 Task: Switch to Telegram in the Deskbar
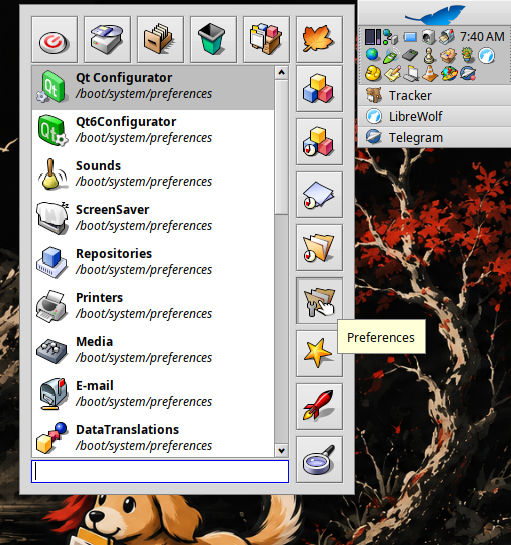click(435, 137)
